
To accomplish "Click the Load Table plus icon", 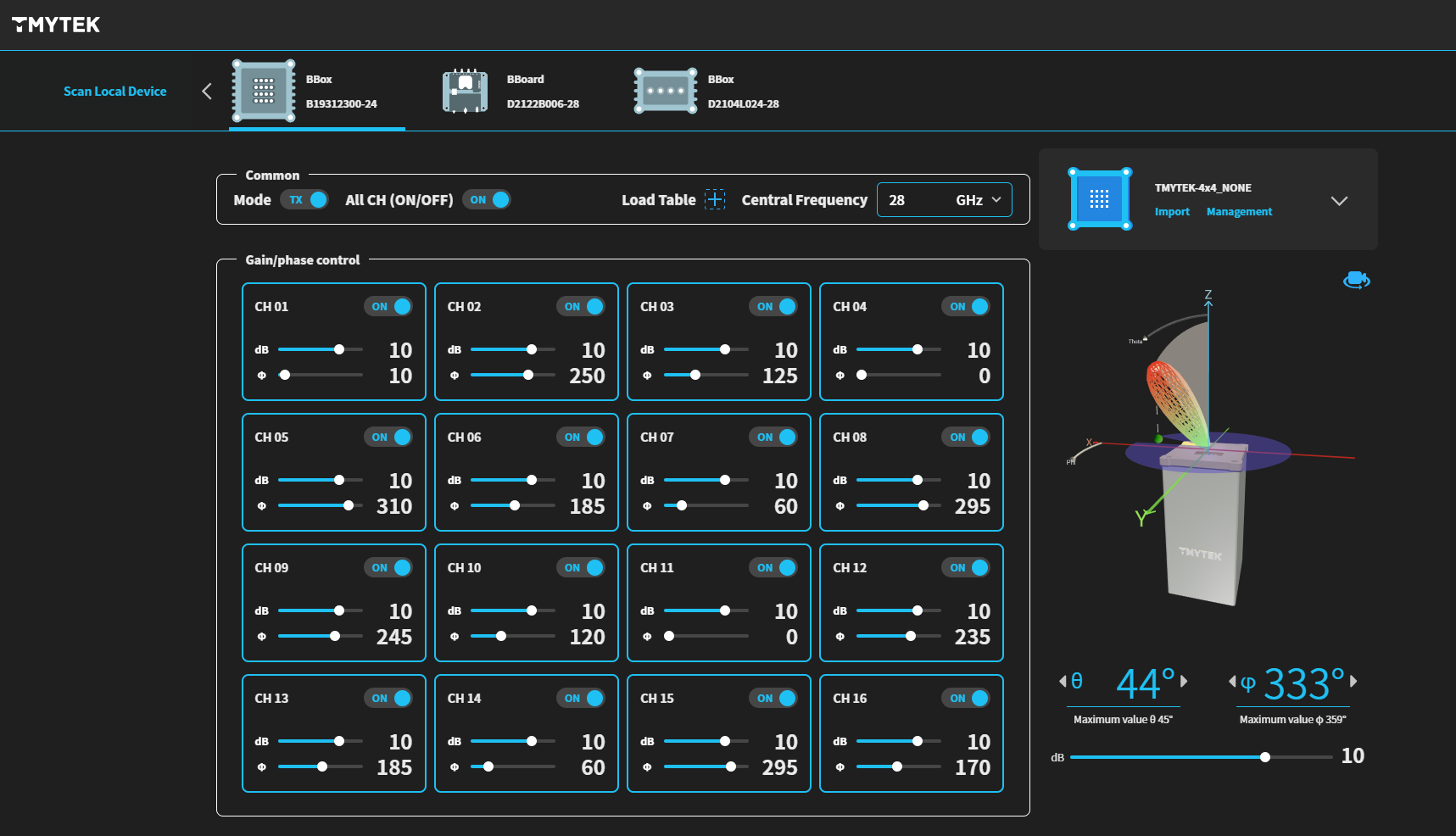I will pos(716,200).
